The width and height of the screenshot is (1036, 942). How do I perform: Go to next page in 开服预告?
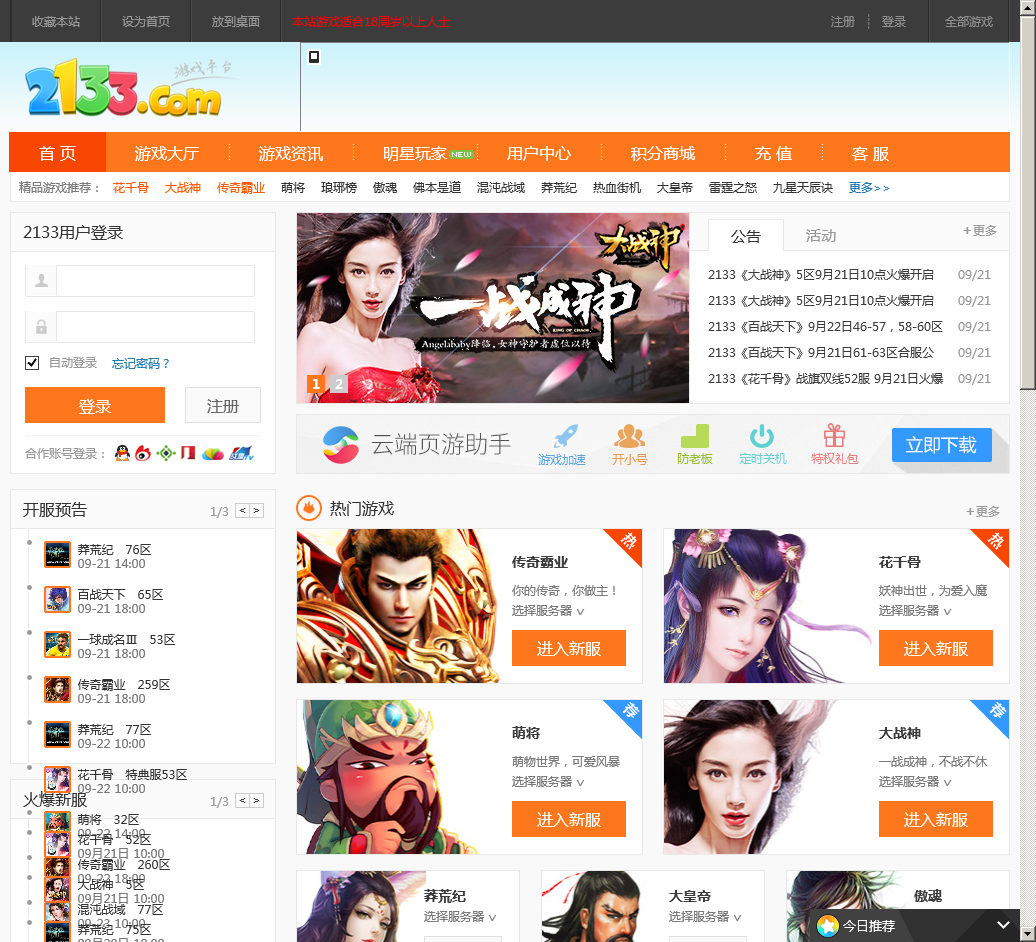tap(257, 511)
